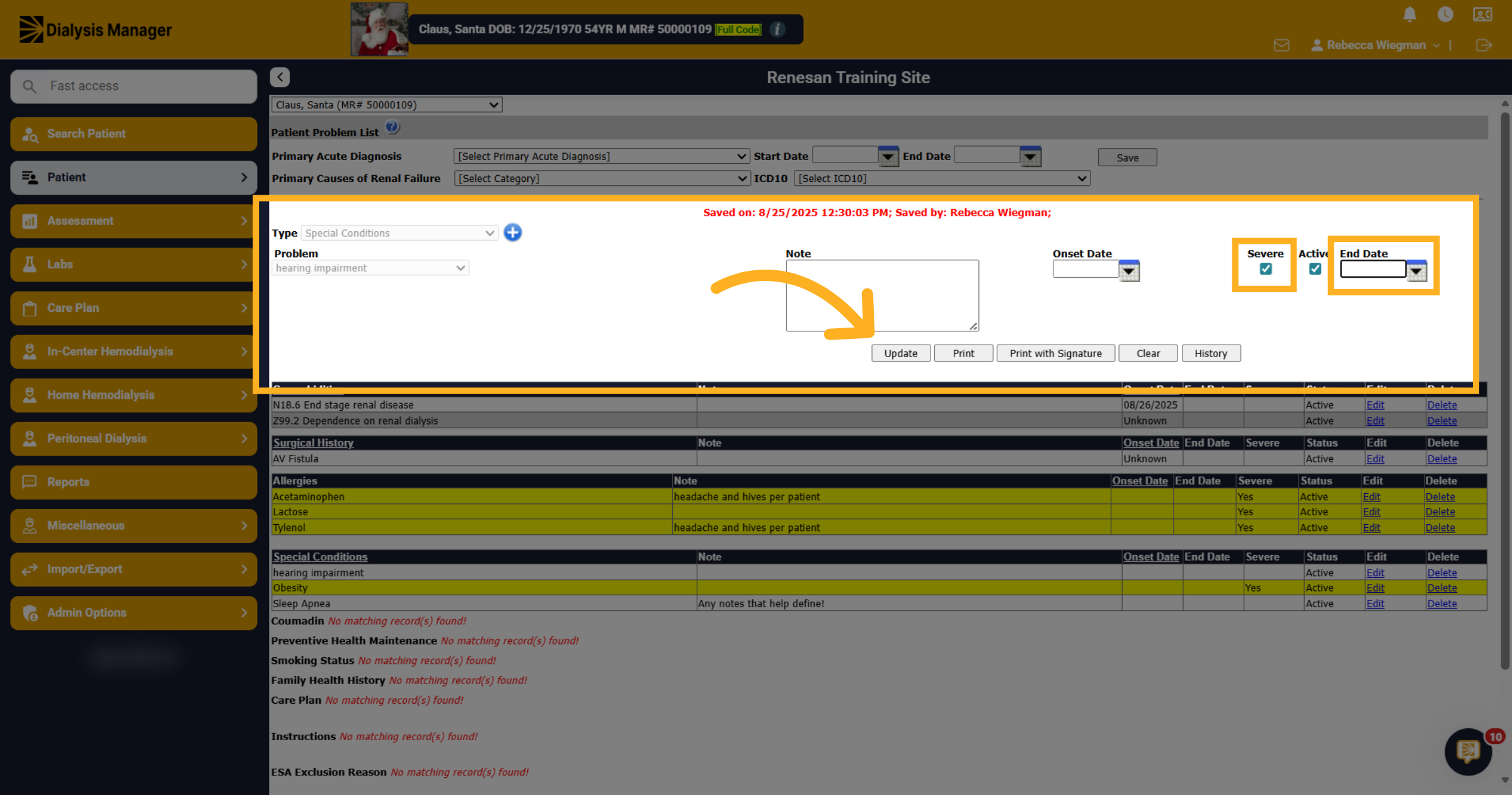Open the diagnosis End Date calendar picker
This screenshot has width=1512, height=795.
tap(1031, 156)
